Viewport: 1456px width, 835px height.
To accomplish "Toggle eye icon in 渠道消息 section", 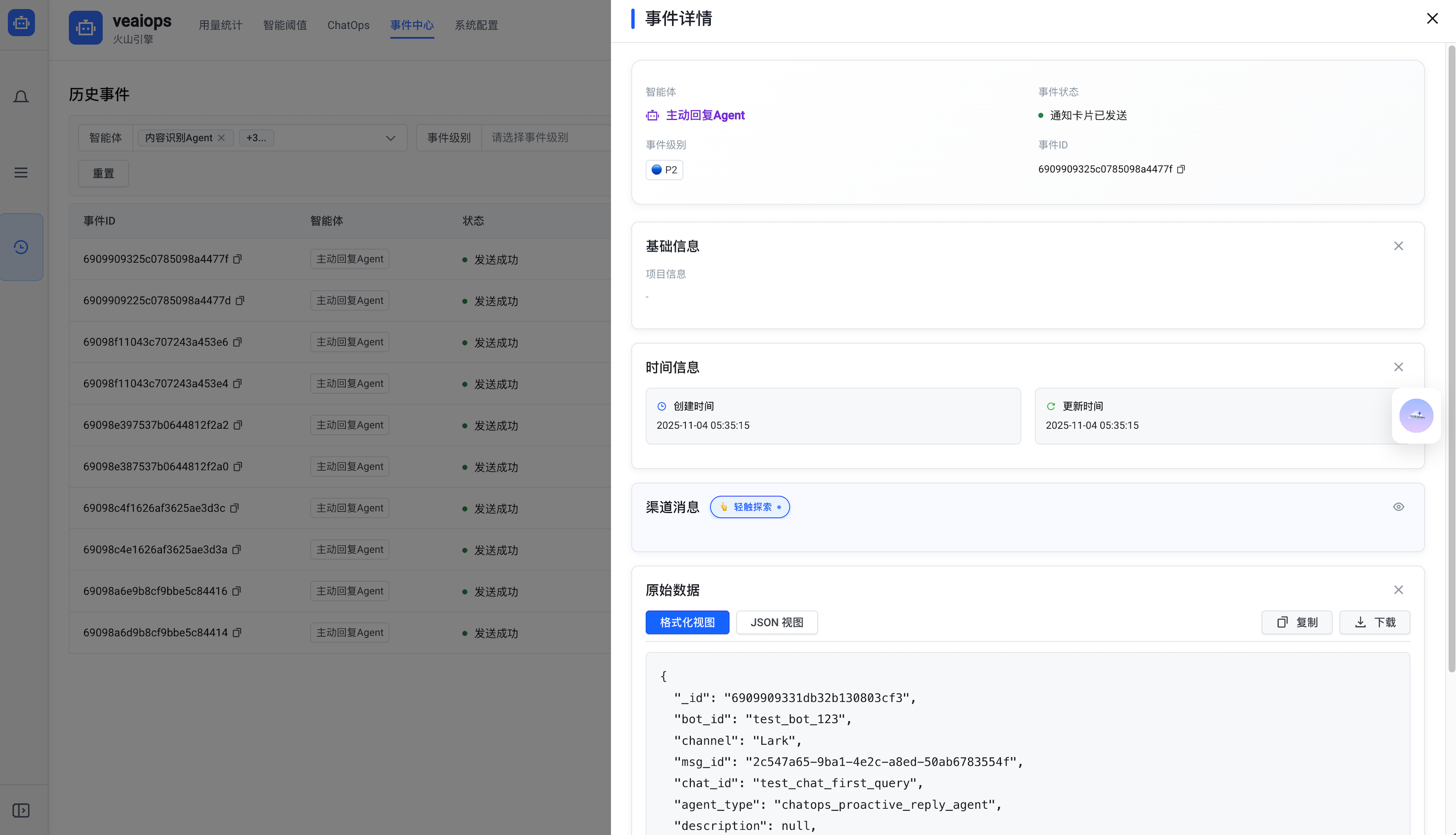I will [x=1398, y=507].
